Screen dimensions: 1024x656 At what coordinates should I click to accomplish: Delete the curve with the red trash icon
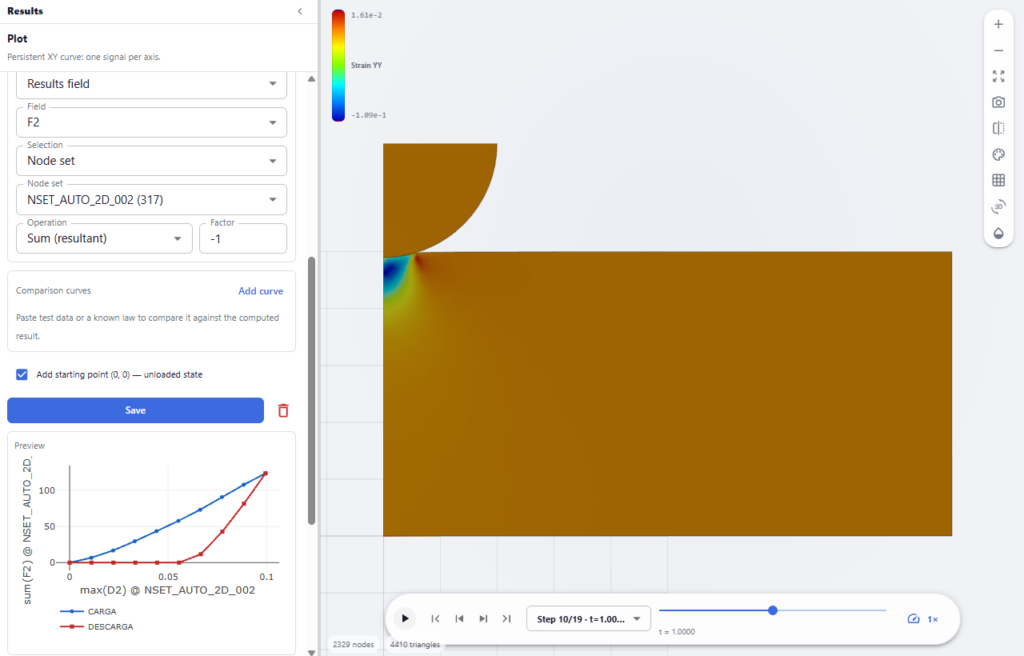pyautogui.click(x=283, y=410)
